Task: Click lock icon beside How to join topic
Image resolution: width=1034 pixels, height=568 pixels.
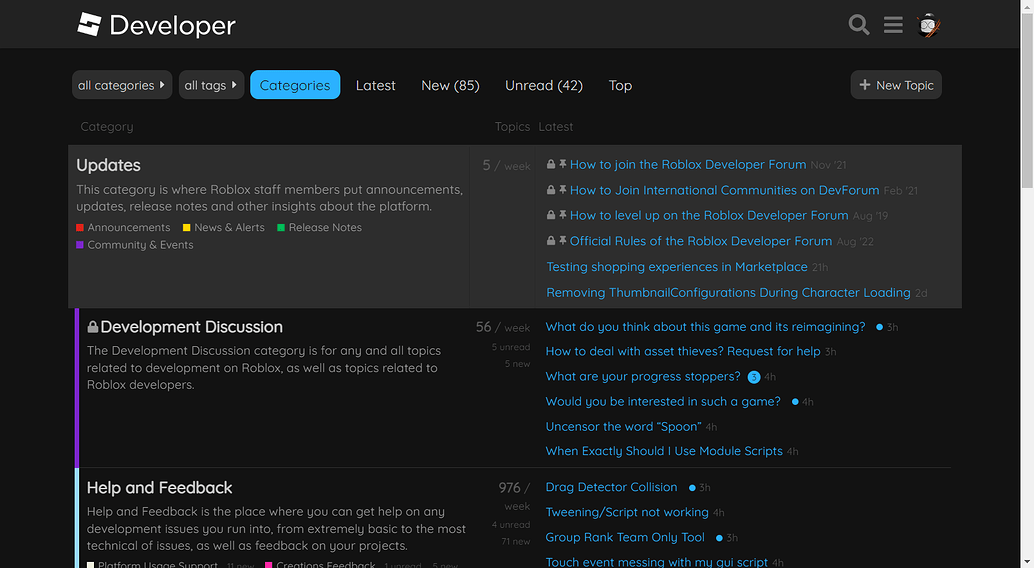Action: click(551, 164)
